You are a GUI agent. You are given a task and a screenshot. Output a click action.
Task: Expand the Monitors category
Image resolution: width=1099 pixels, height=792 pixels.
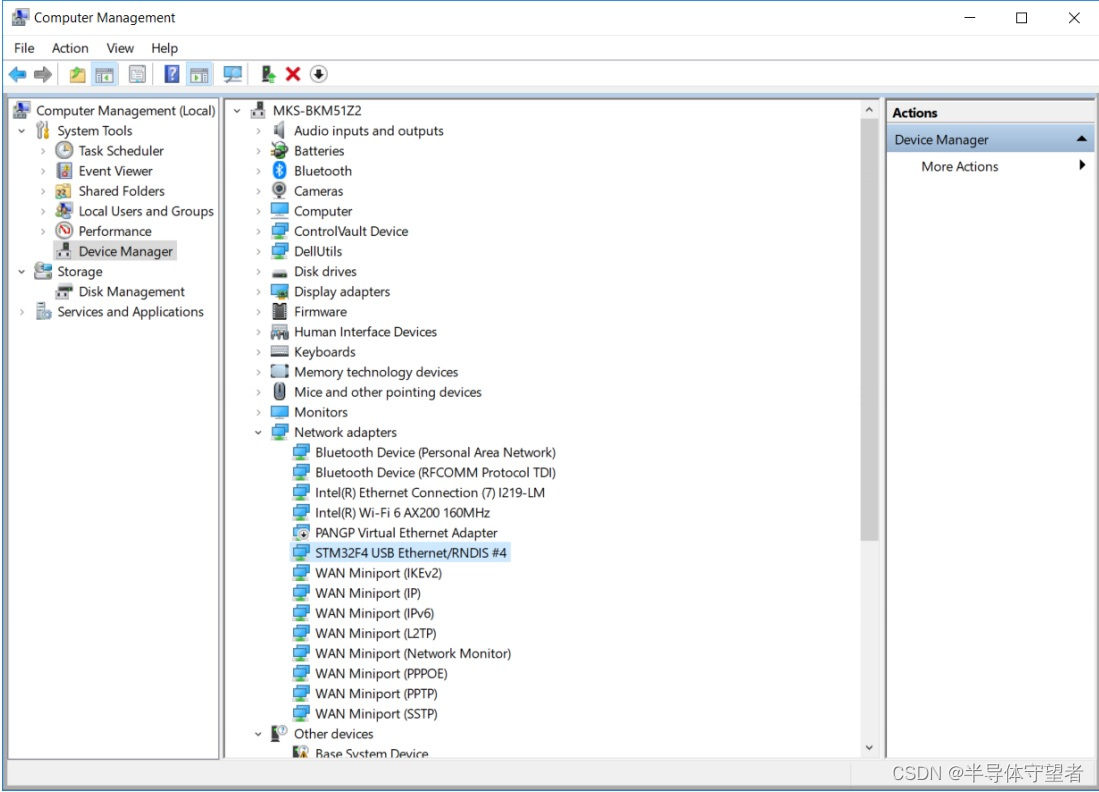[258, 412]
